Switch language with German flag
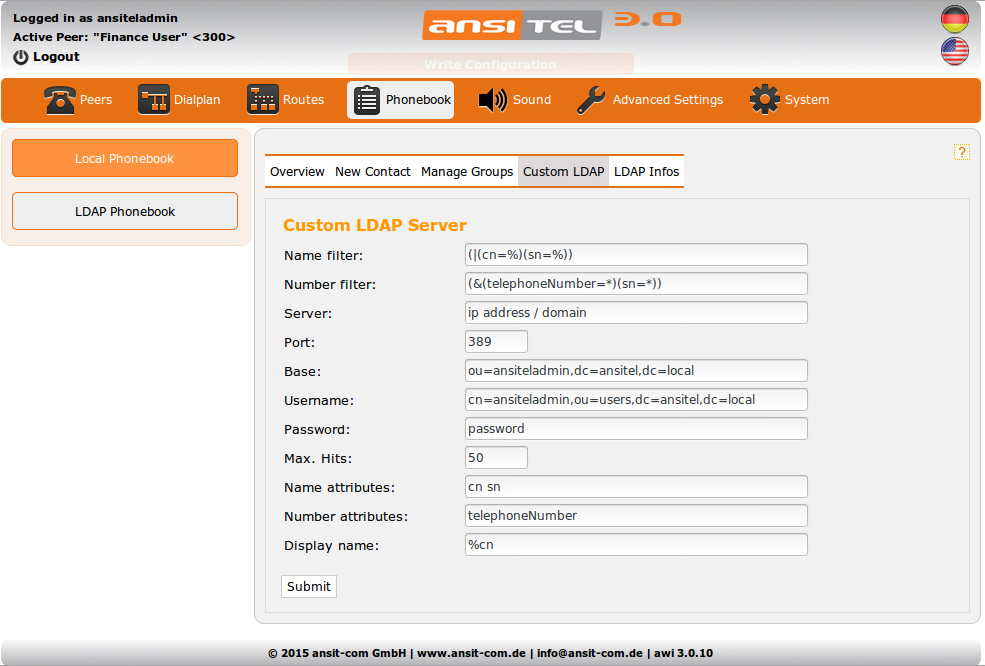 pyautogui.click(x=955, y=19)
